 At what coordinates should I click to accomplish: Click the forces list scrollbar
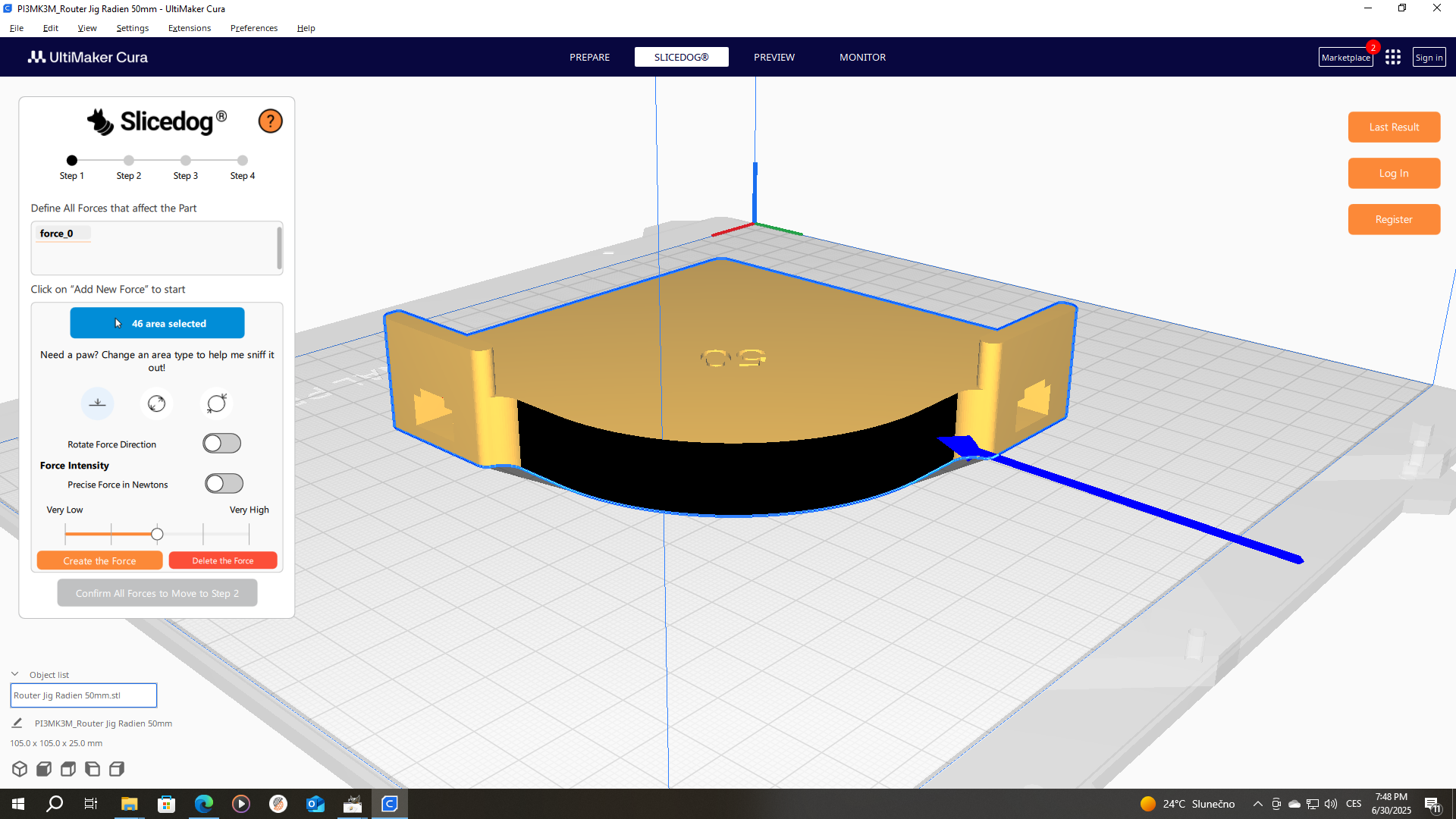[279, 248]
